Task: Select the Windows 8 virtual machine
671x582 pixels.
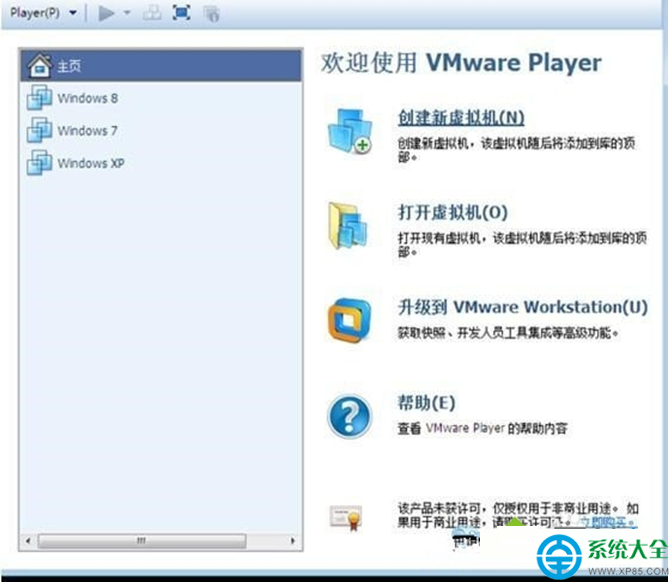Action: click(x=161, y=98)
